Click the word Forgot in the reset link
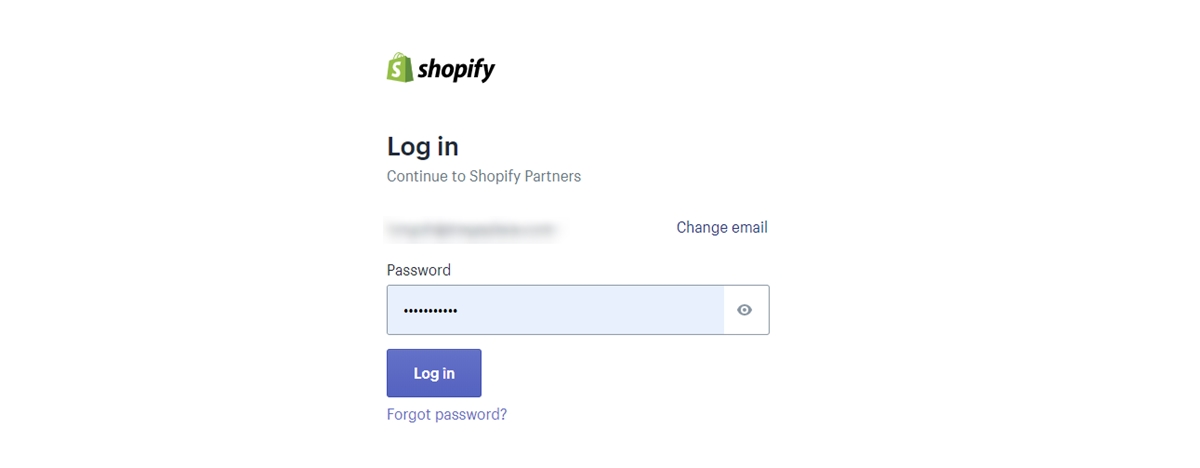 [409, 414]
